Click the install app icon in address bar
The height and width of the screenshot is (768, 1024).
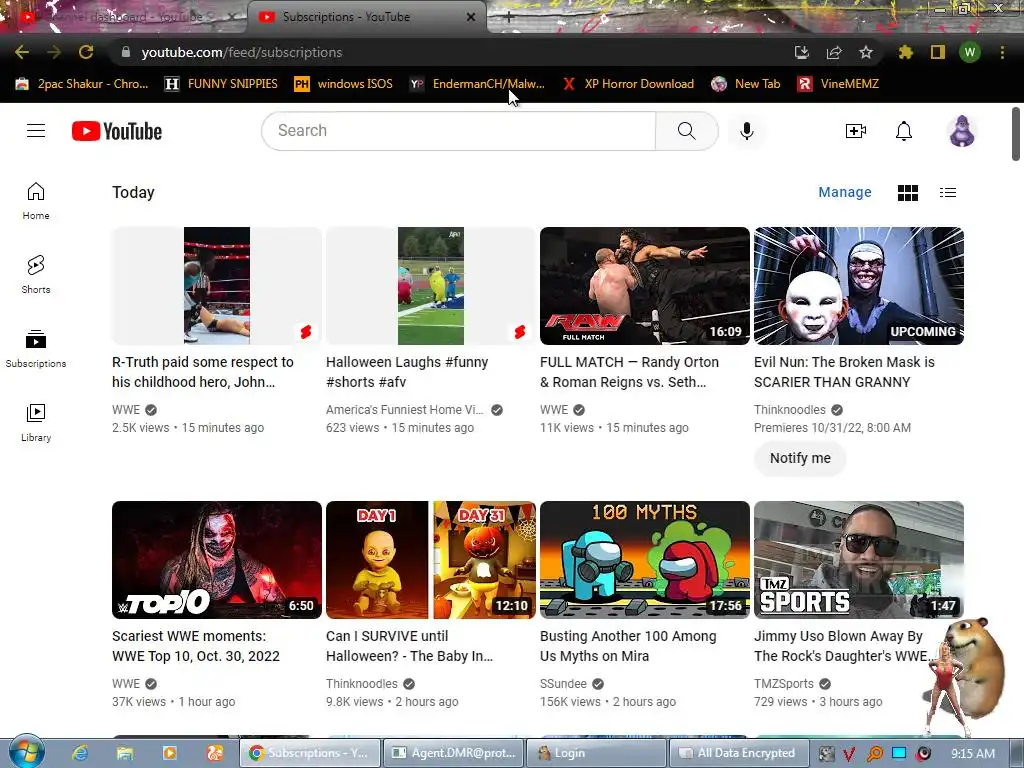click(802, 52)
